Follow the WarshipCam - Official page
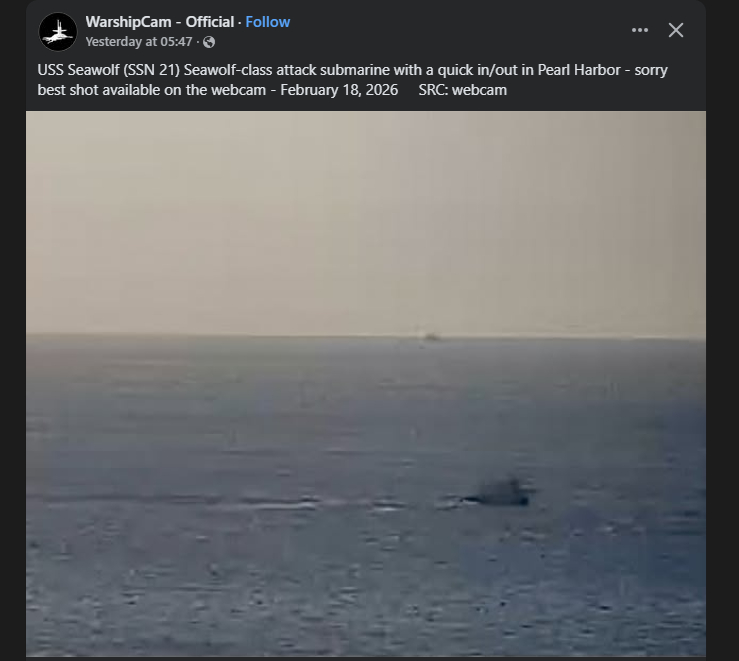Viewport: 739px width, 661px height. (x=268, y=22)
